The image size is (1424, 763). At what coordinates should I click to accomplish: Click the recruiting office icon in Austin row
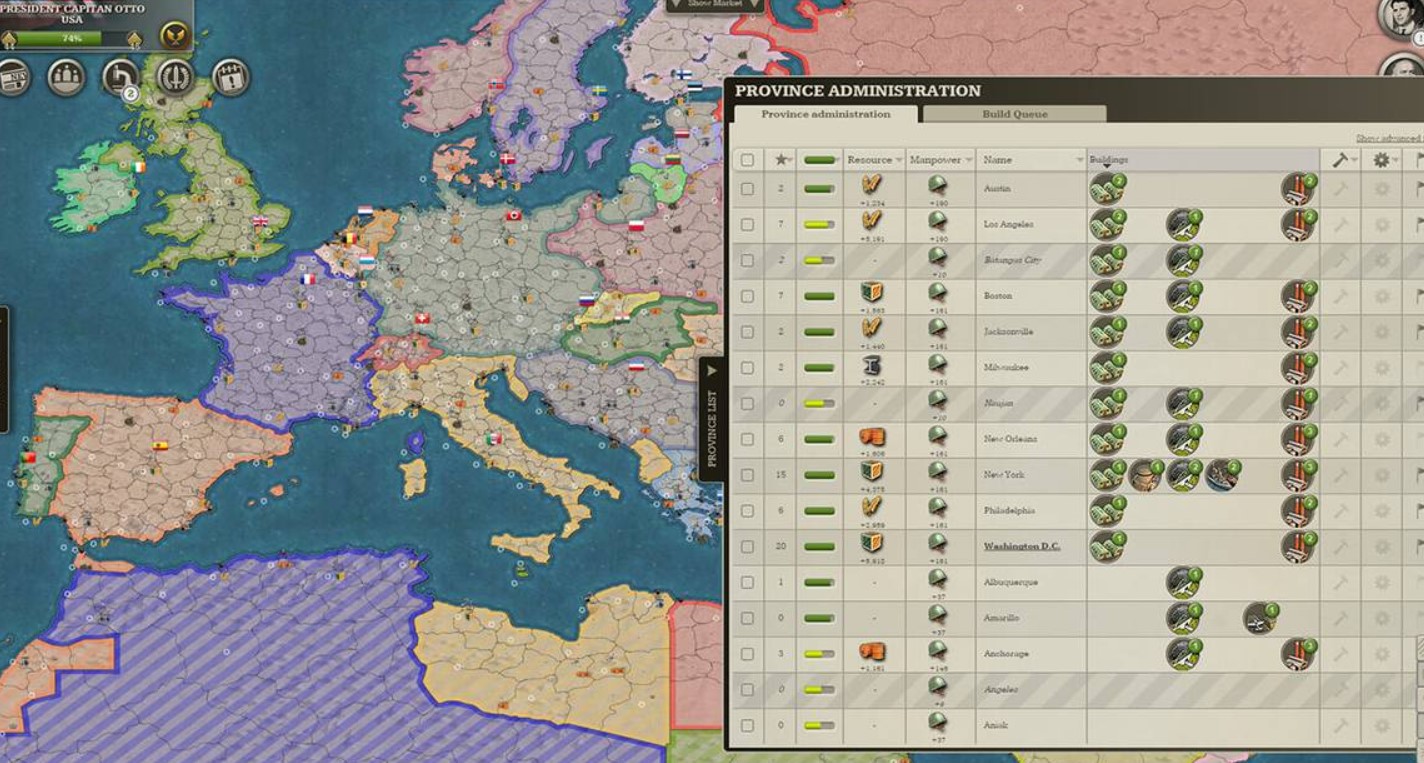click(1106, 188)
